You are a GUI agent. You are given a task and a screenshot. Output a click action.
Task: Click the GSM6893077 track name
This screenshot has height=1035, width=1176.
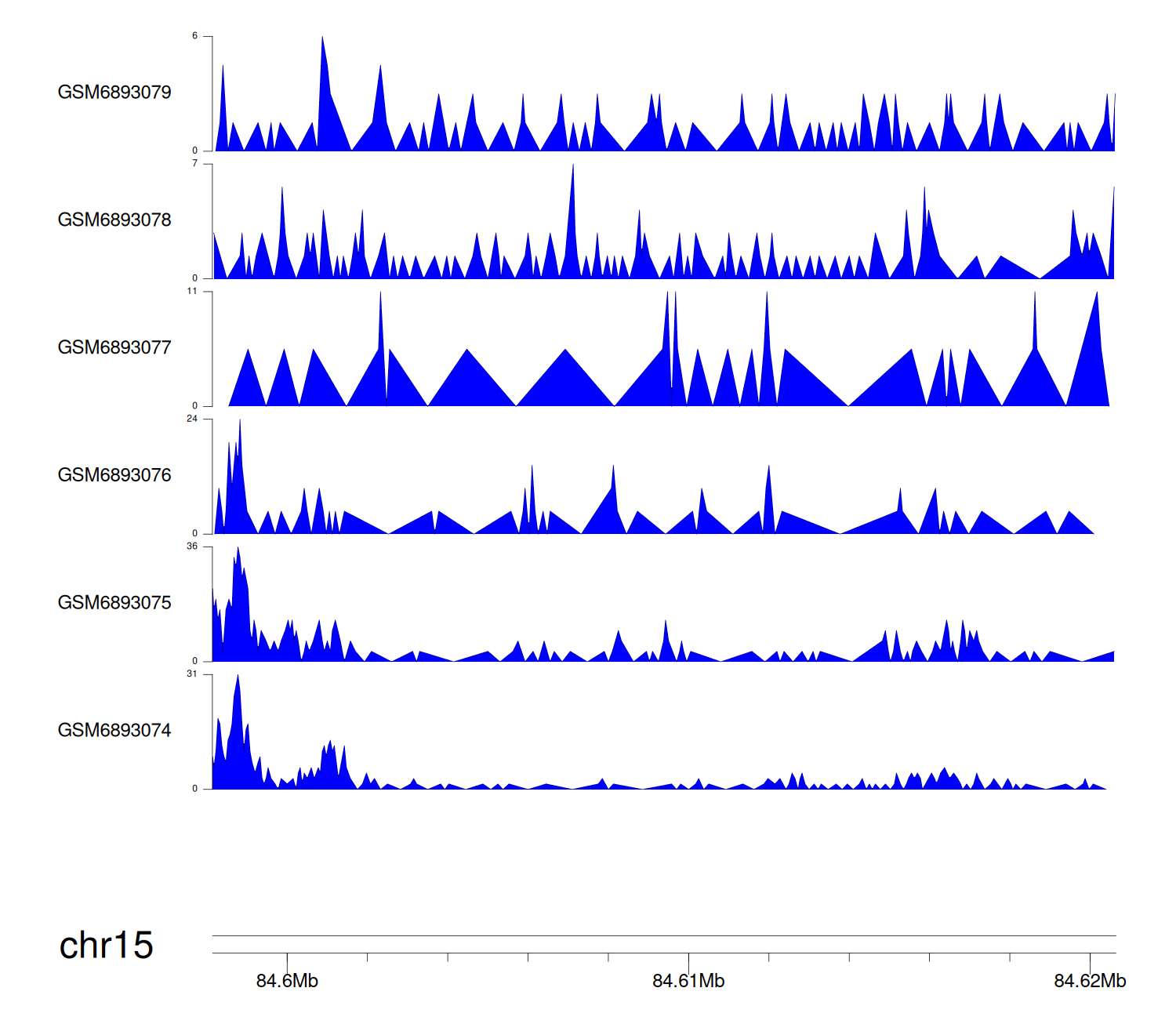tap(114, 348)
